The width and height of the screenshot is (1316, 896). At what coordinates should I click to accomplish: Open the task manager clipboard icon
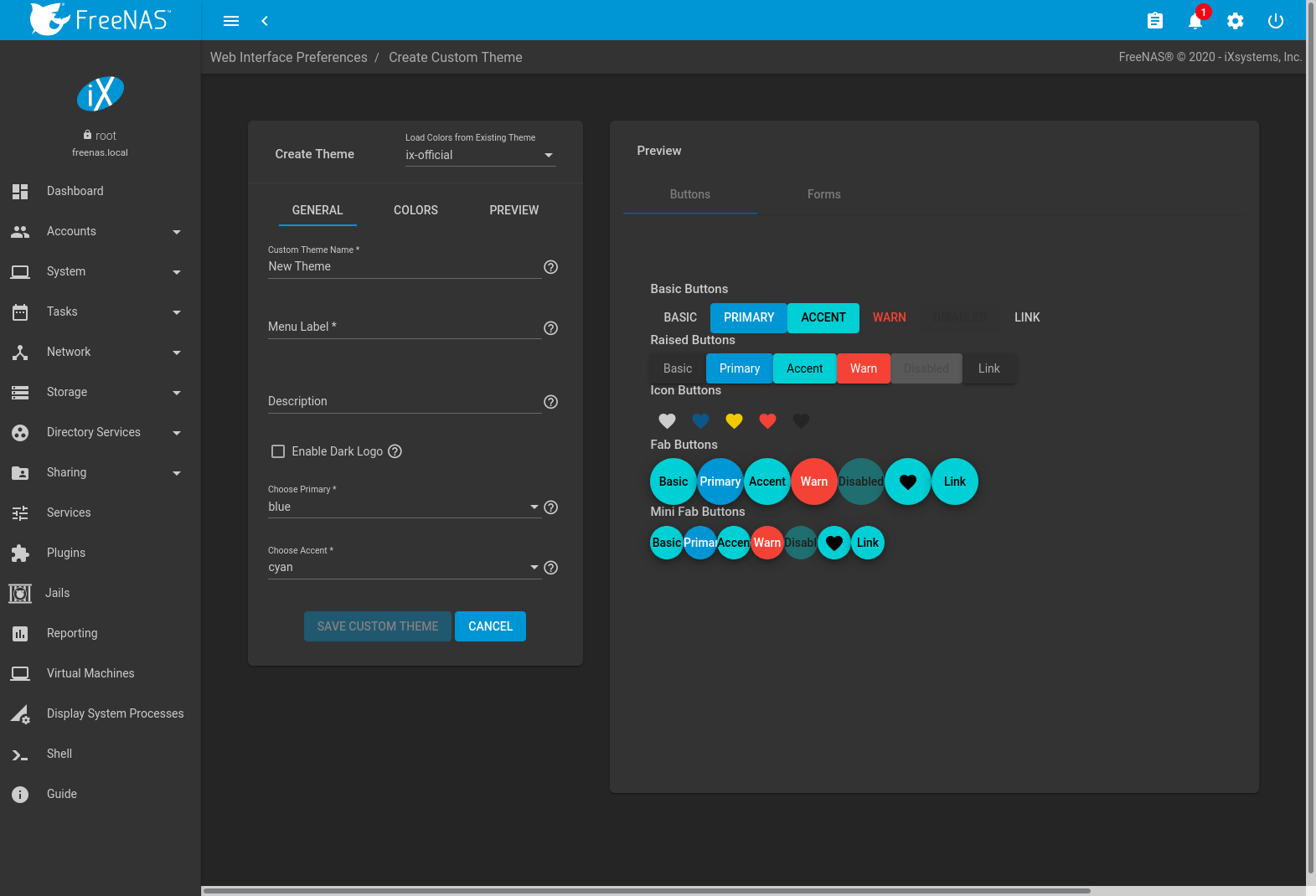pyautogui.click(x=1155, y=21)
